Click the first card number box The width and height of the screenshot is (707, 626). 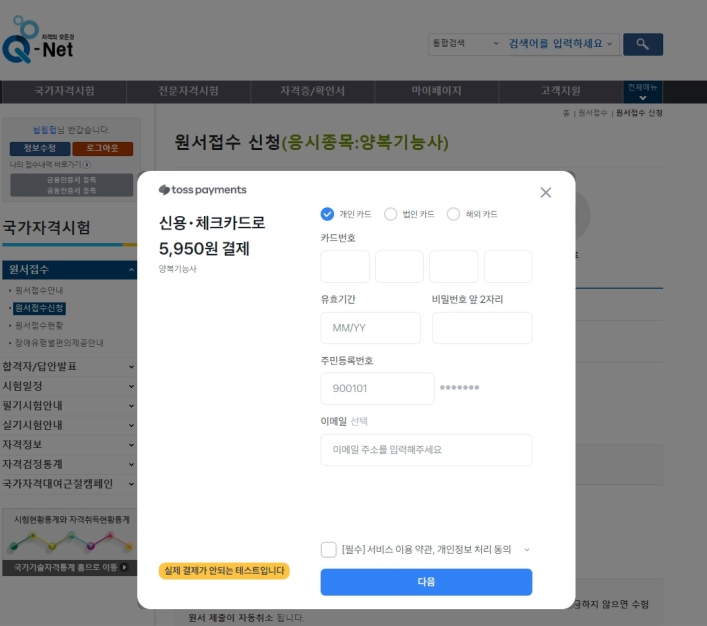pyautogui.click(x=345, y=267)
